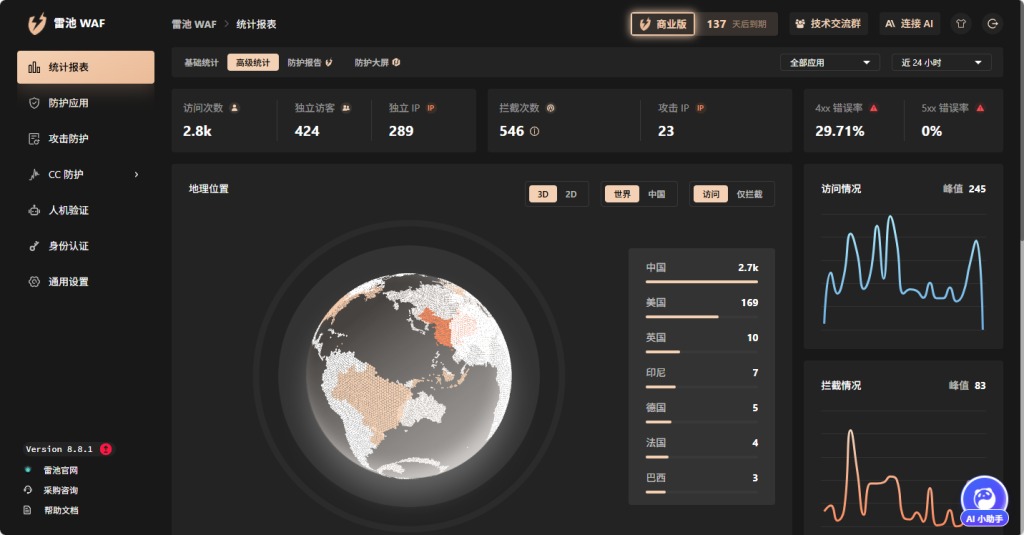Screen dimensions: 1024x535
Task: Select the 仅拦截 data toggle
Action: (750, 194)
